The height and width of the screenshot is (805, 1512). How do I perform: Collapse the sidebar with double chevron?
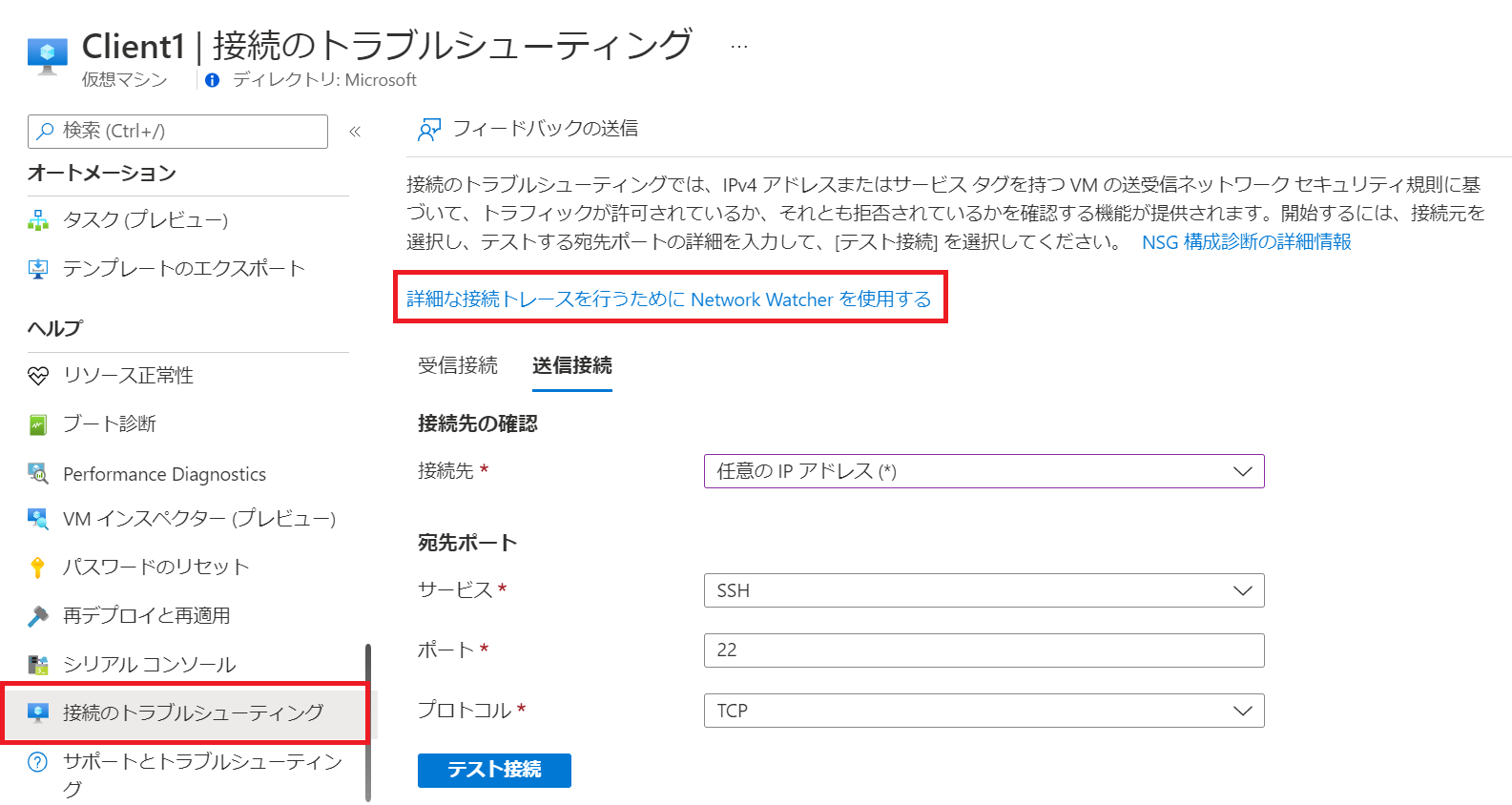[355, 132]
